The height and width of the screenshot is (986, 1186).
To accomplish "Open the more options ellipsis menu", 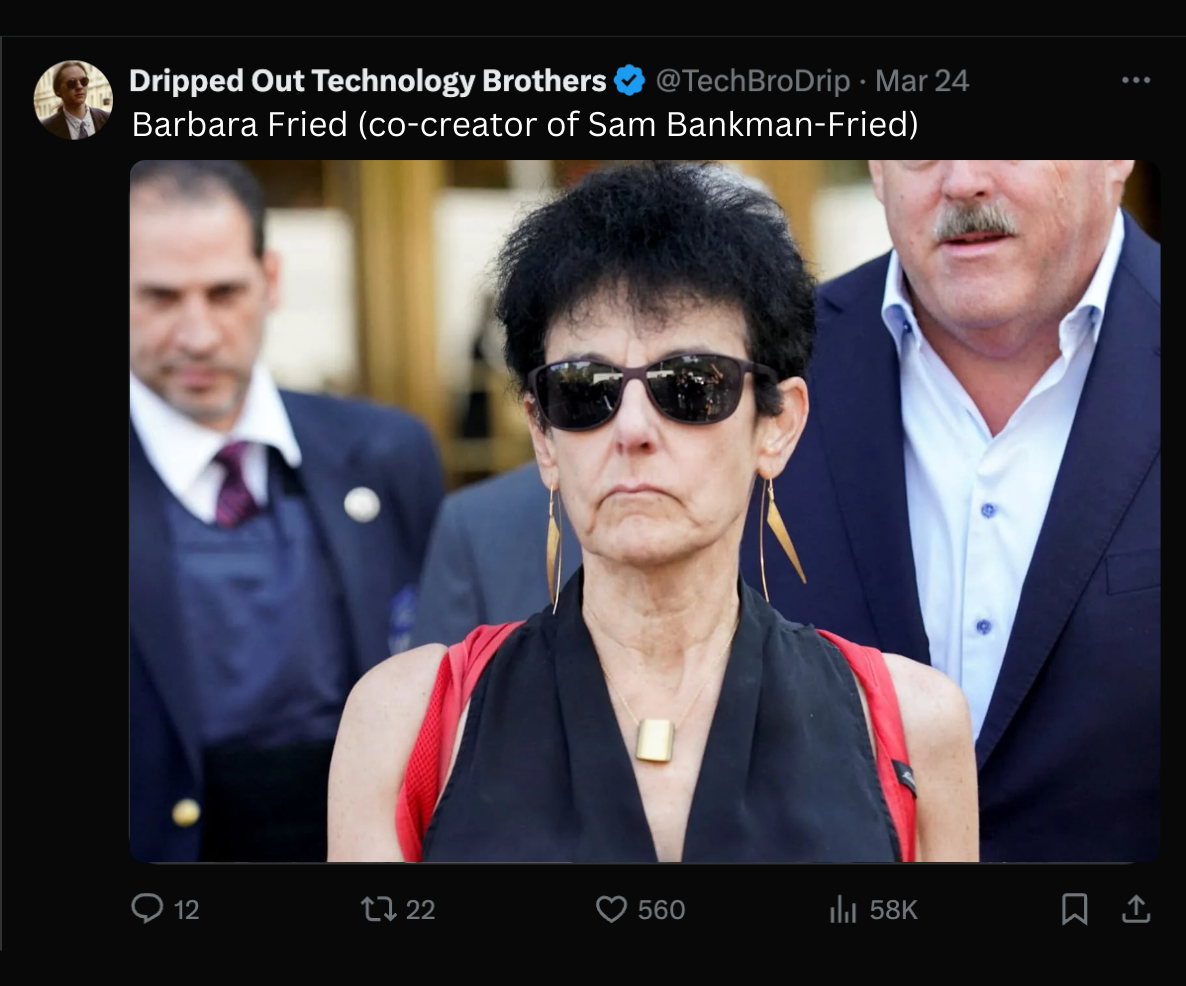I will [1136, 81].
